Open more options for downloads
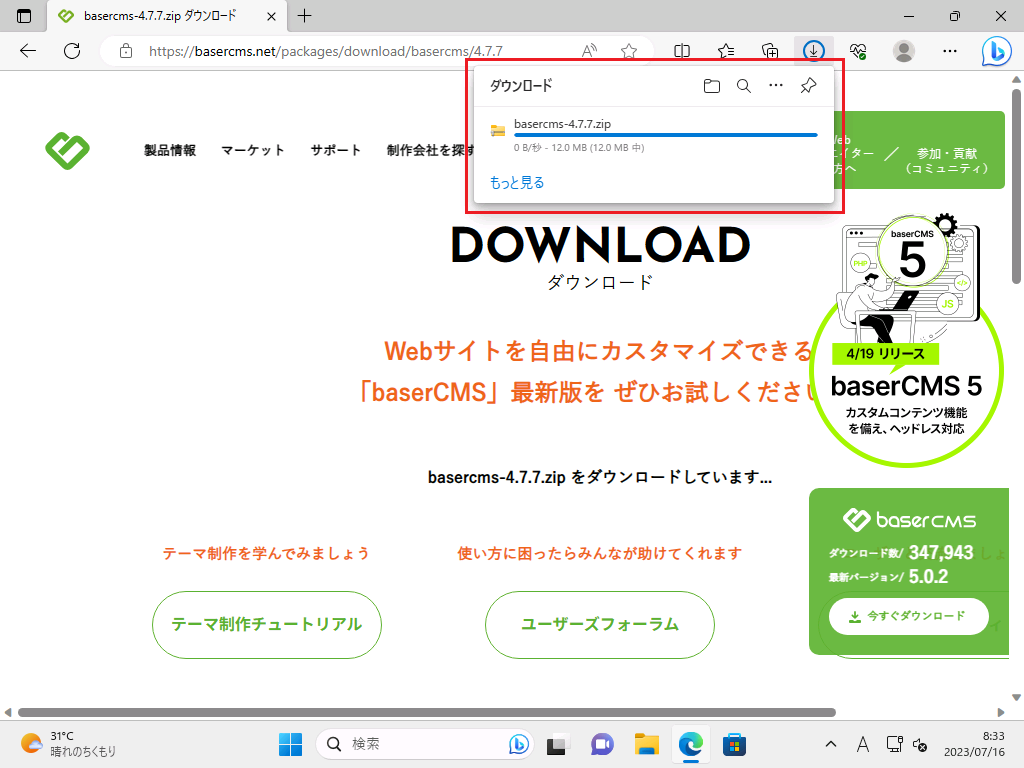 776,86
